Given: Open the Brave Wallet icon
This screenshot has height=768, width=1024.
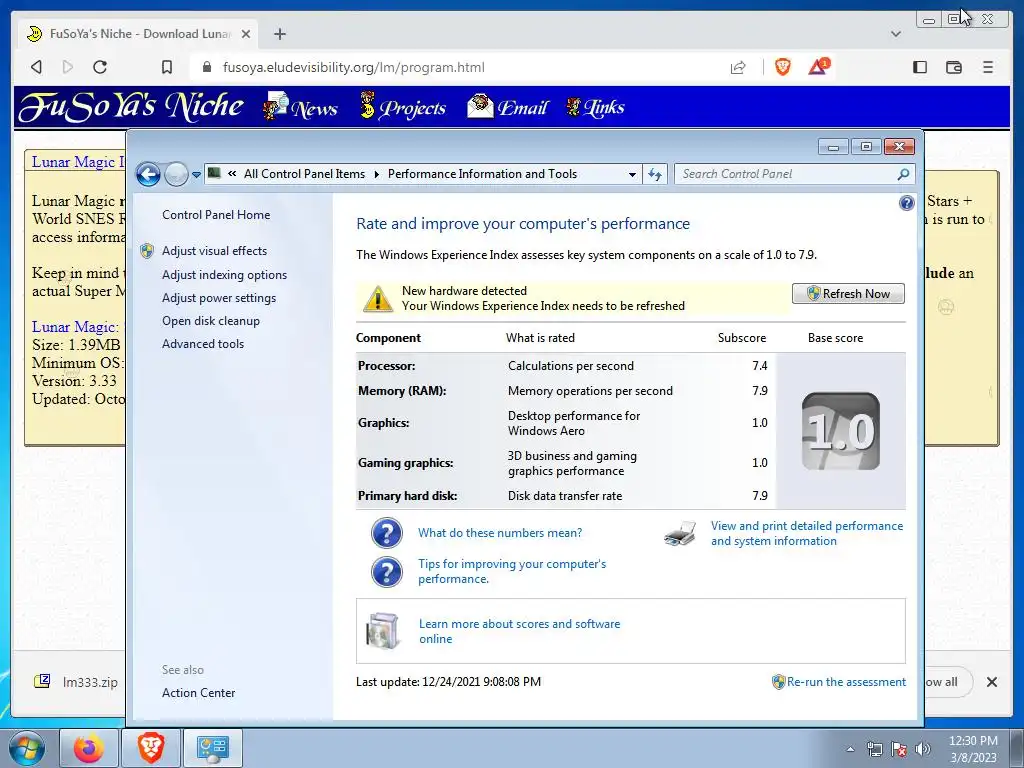Looking at the screenshot, I should pos(953,67).
